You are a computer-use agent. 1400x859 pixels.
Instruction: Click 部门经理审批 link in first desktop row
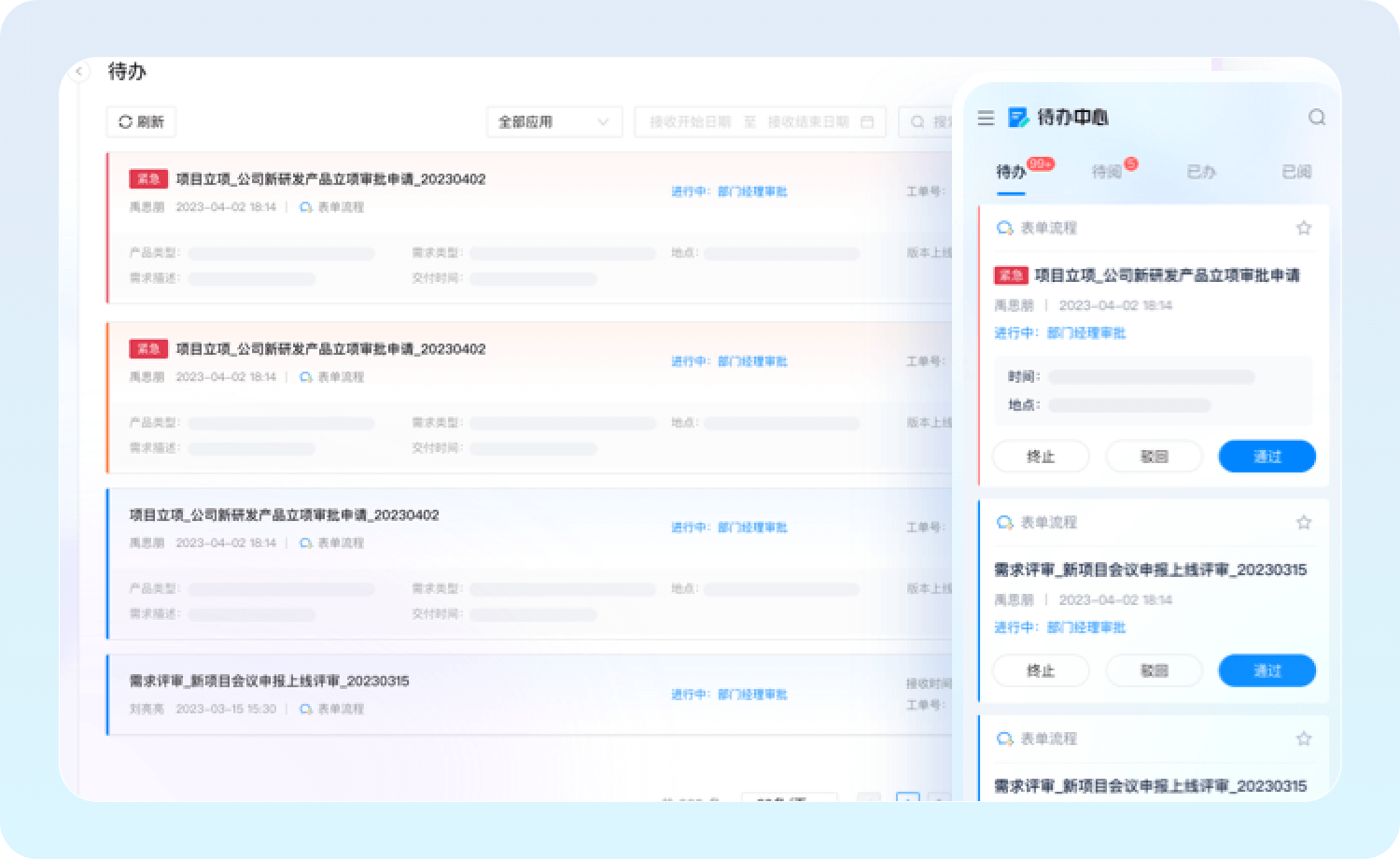tap(752, 191)
